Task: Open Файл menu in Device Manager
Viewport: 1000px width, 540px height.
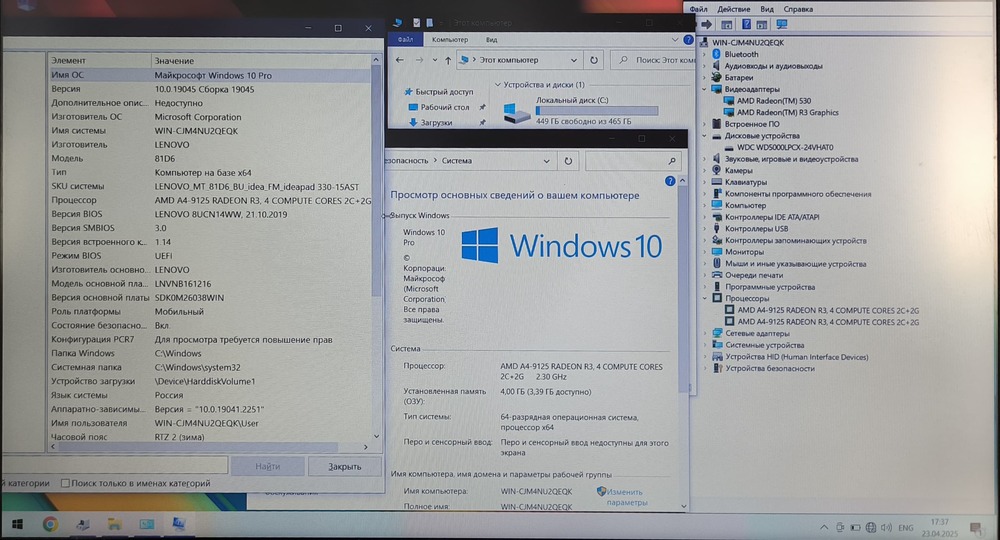Action: click(x=698, y=9)
